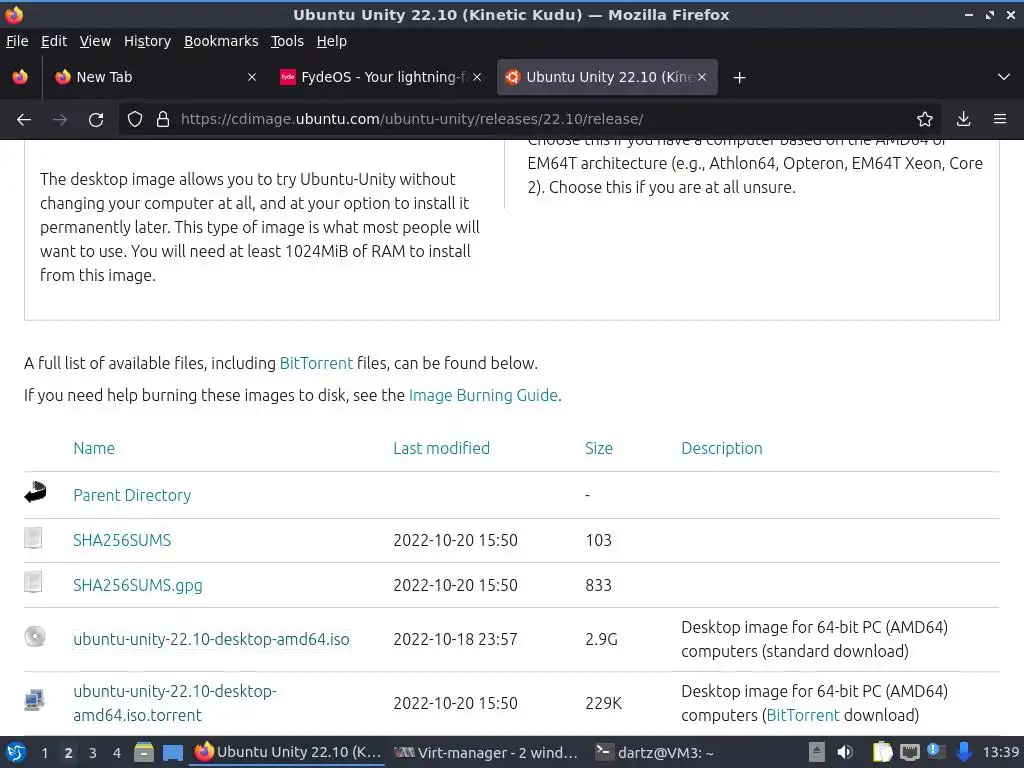The height and width of the screenshot is (768, 1024).
Task: Download ubuntu-unity-22.10-desktop-amd64.iso
Action: coord(212,639)
